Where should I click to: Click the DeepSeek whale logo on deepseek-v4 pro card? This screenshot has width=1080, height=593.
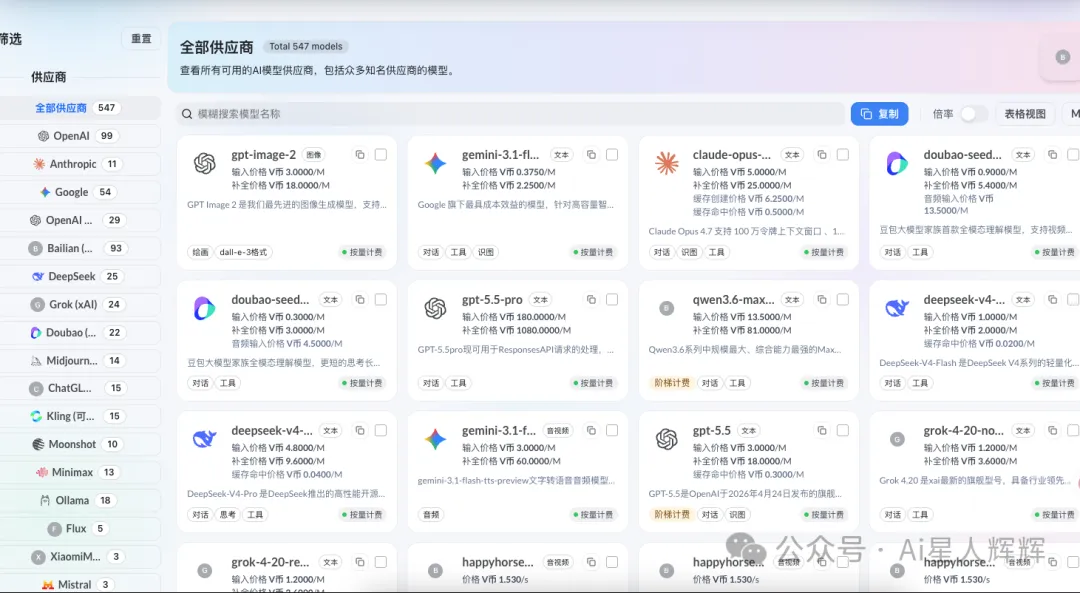click(205, 439)
